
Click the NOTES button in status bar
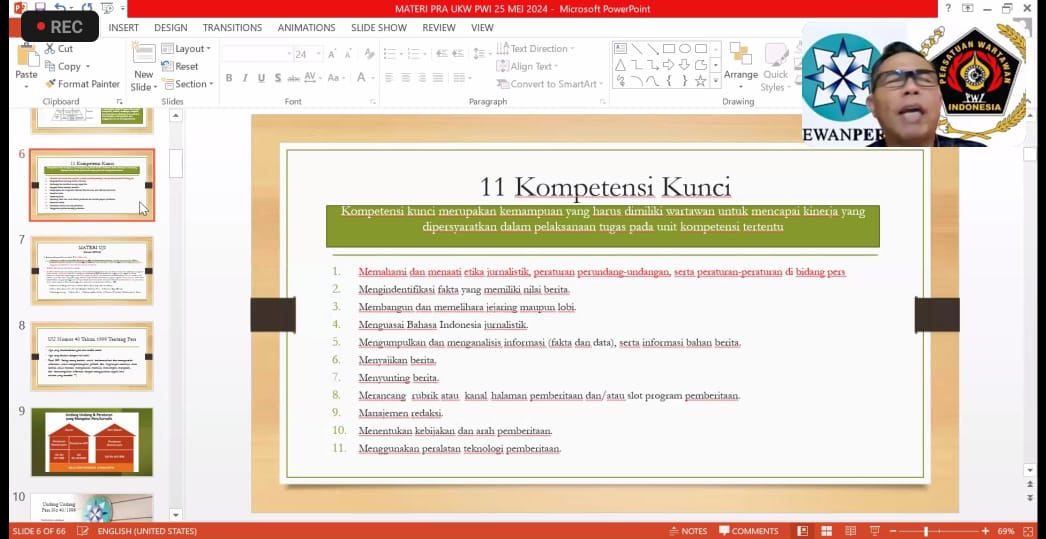click(688, 531)
